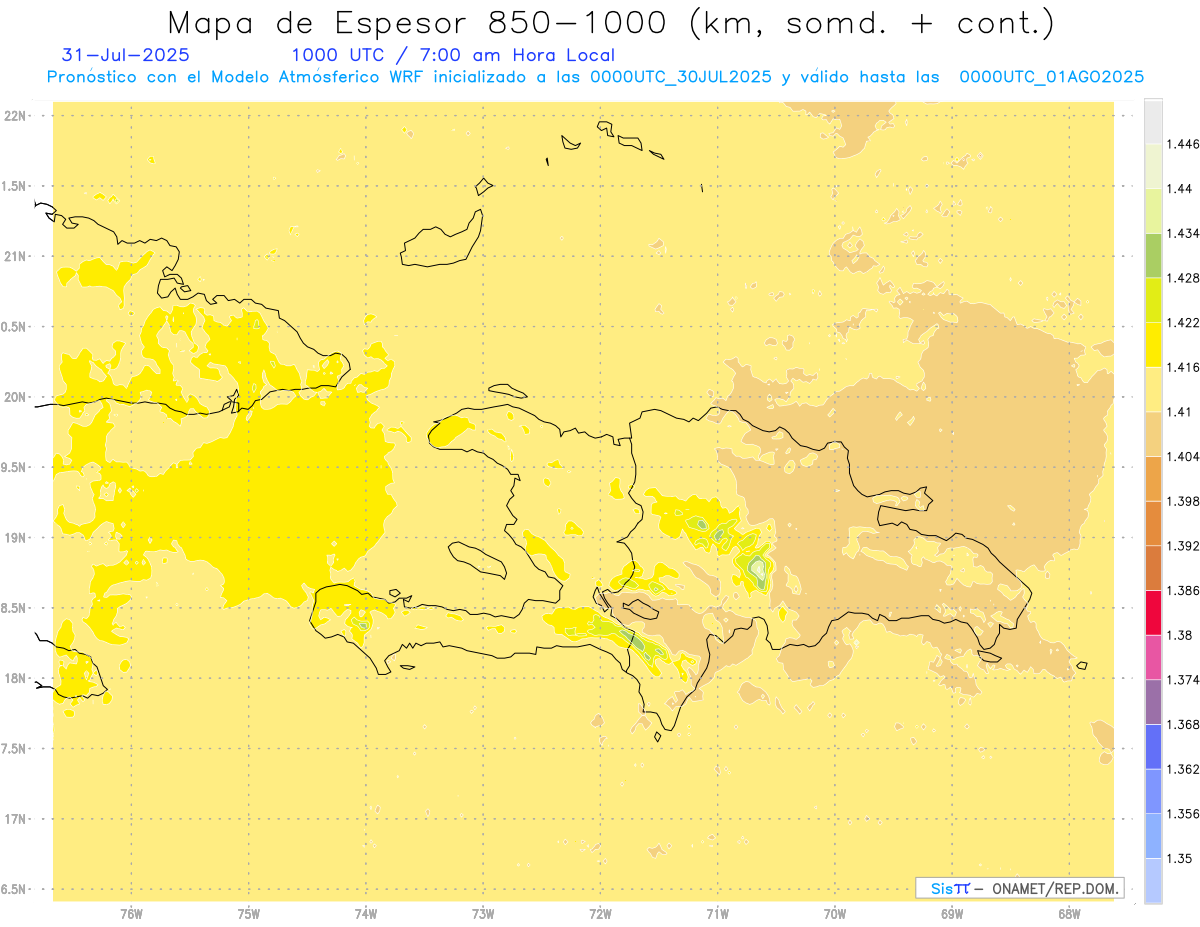The image size is (1200, 927).
Task: Select the green legend swatch between 1.428 and 1.434
Action: pos(1152,255)
